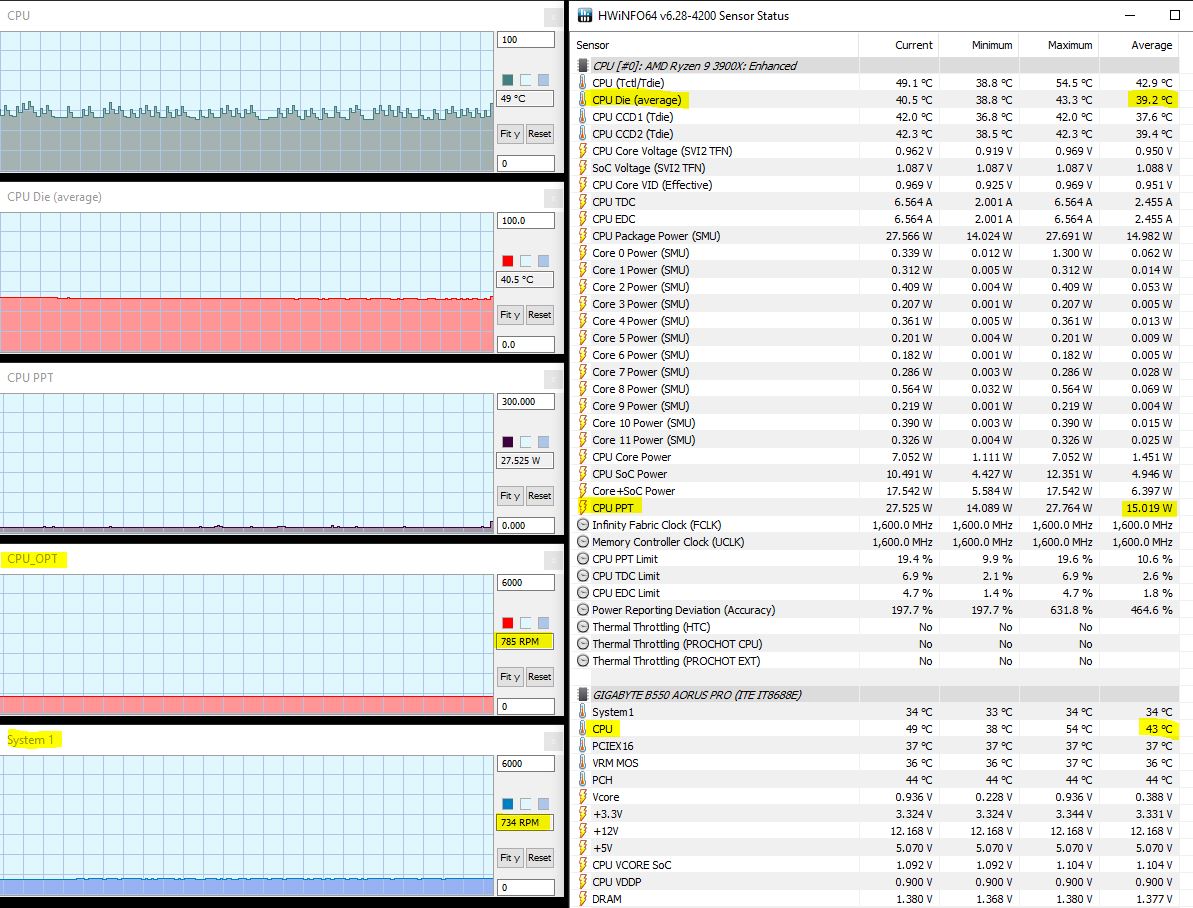This screenshot has height=908, width=1193.
Task: Change blue color swatch of System 1 graph
Action: tap(507, 804)
